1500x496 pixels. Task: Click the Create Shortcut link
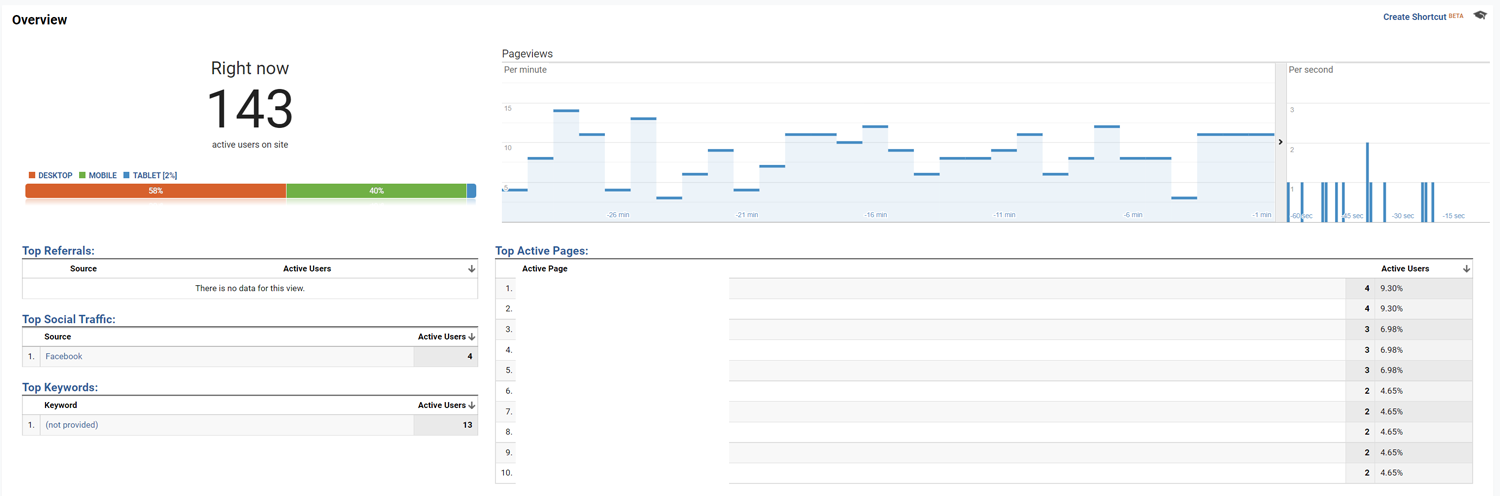tap(1414, 17)
